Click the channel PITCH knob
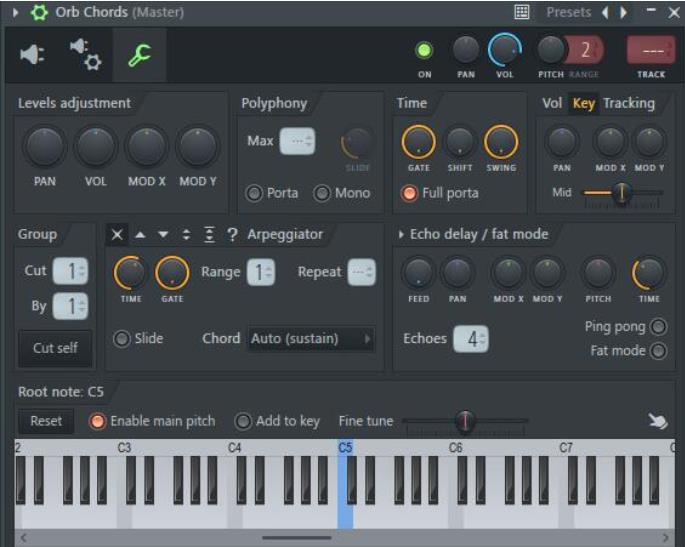Image resolution: width=685 pixels, height=547 pixels. coord(551,50)
